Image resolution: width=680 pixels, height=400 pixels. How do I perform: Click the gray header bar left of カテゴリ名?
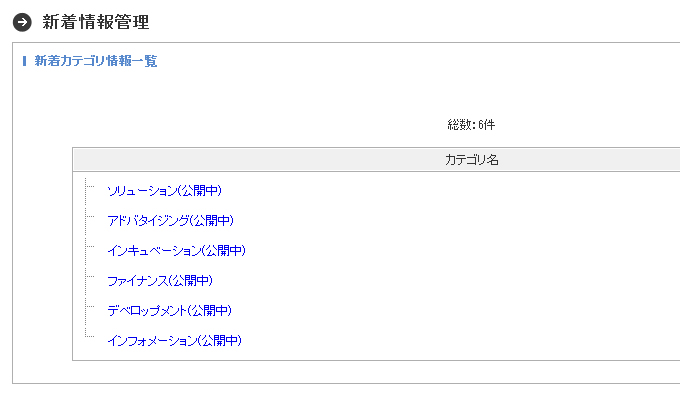coord(259,160)
